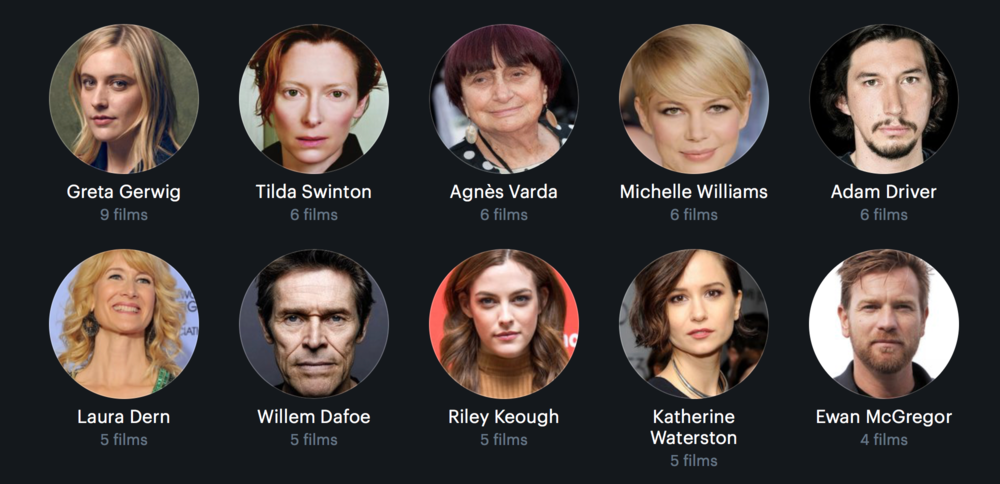Click the 5 films count under Riley Keough

coord(504,439)
